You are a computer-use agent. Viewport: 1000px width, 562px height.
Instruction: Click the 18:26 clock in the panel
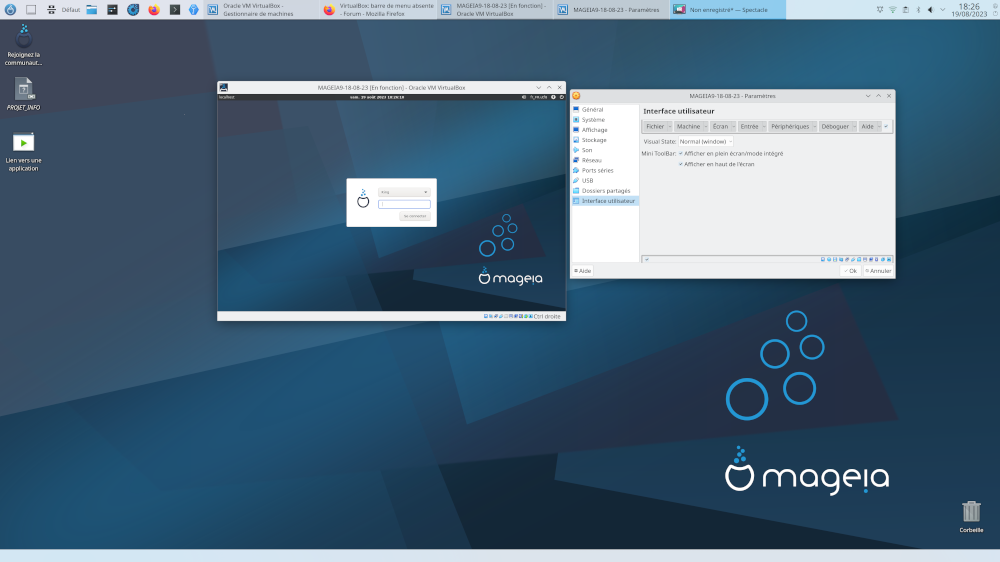[969, 6]
